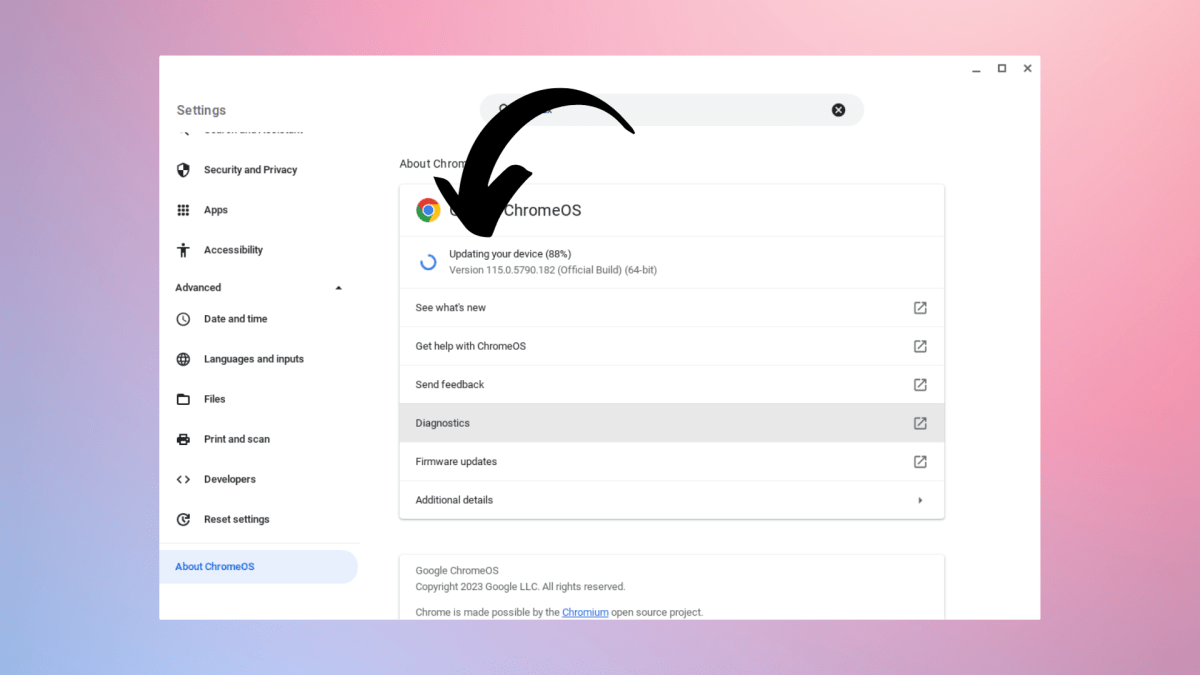Open Languages and inputs settings
Image resolution: width=1200 pixels, height=675 pixels.
click(253, 359)
